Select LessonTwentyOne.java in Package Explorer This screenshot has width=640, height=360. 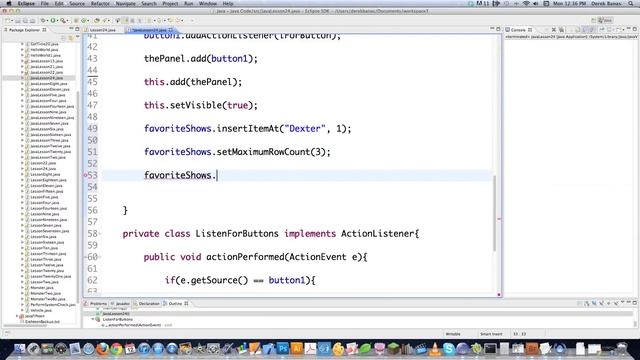pos(50,276)
